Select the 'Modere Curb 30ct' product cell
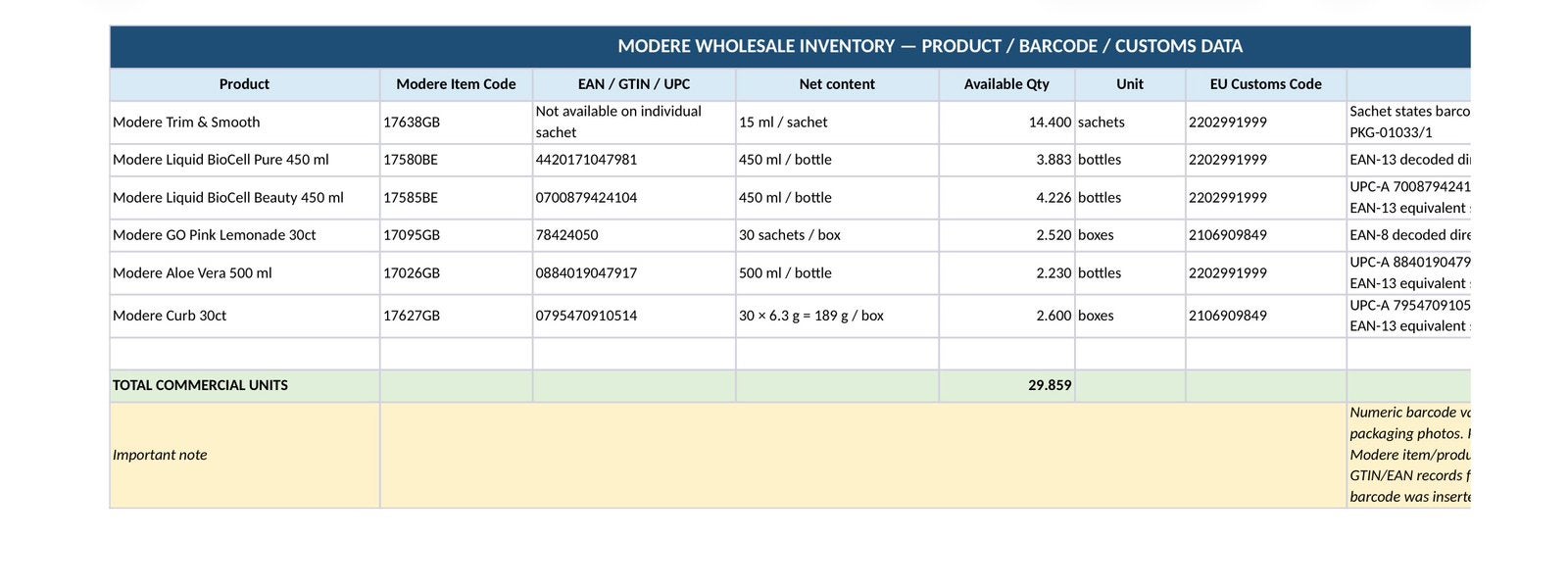 244,316
